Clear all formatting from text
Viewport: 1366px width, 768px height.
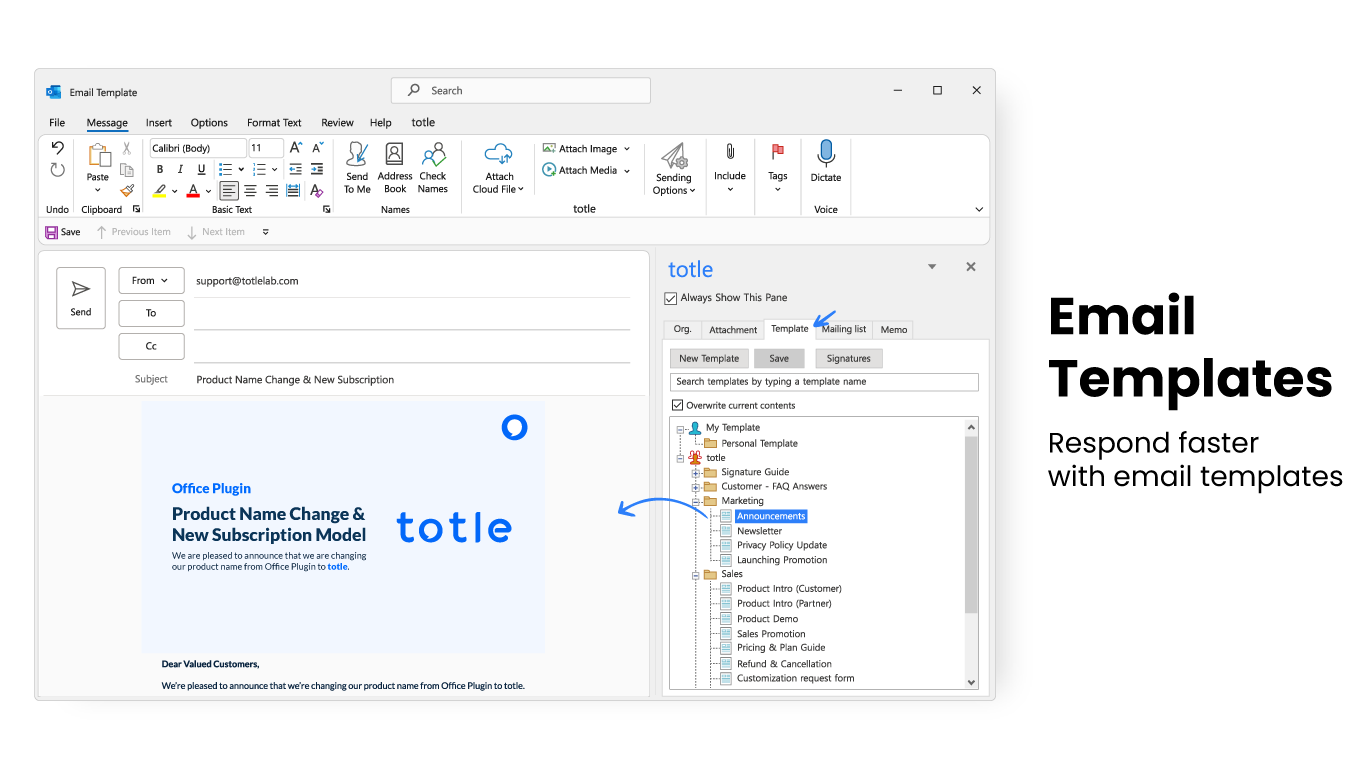(317, 190)
